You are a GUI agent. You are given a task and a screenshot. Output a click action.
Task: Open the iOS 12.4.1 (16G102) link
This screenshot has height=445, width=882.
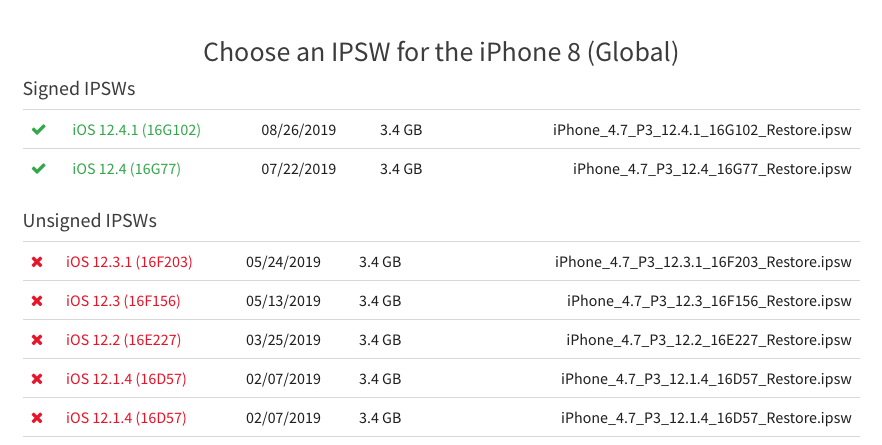coord(136,130)
